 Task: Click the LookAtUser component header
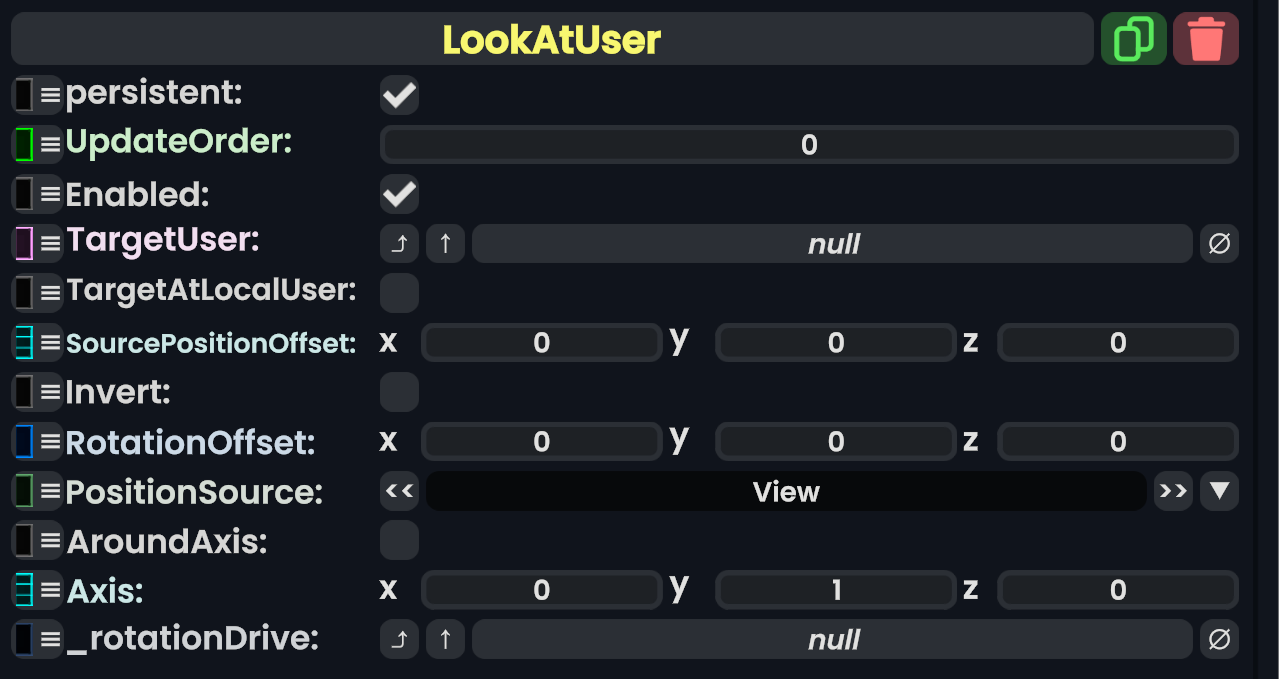click(x=551, y=39)
